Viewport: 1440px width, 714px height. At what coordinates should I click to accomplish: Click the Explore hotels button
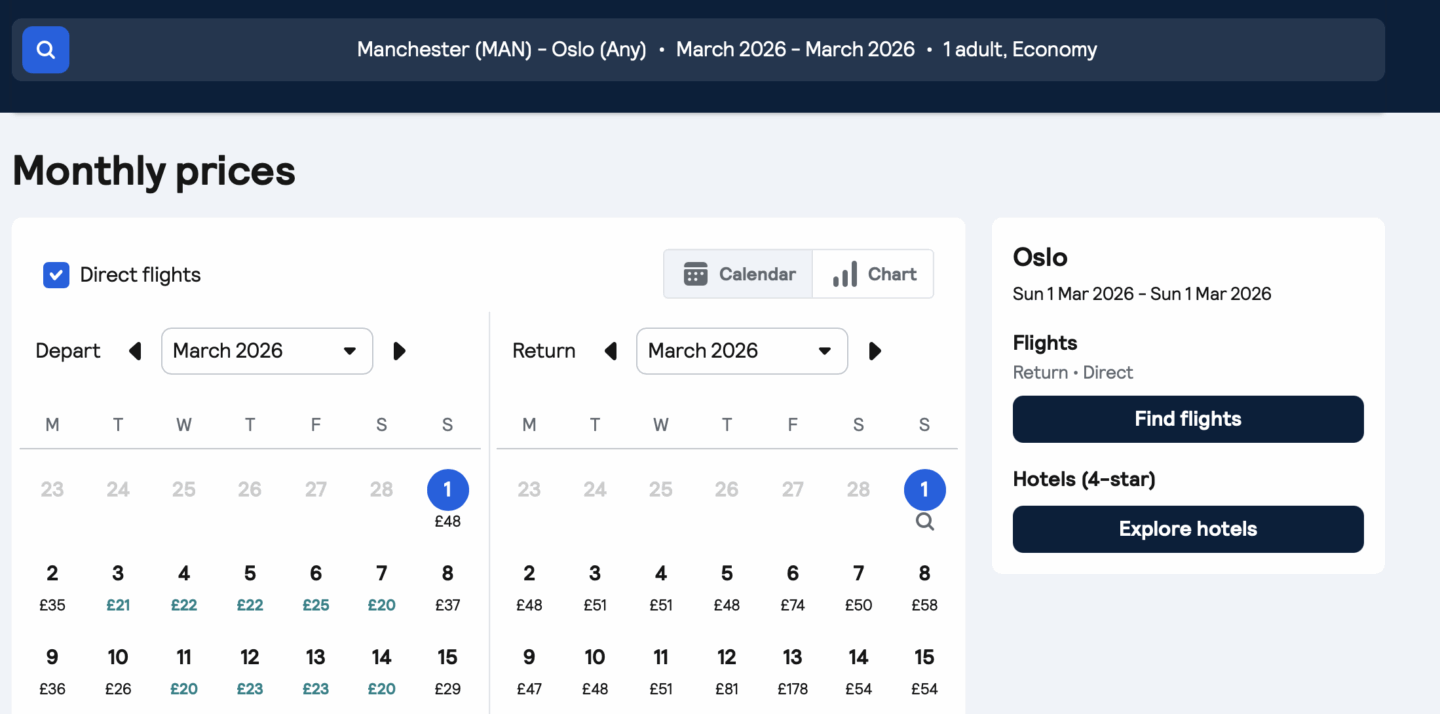tap(1187, 529)
